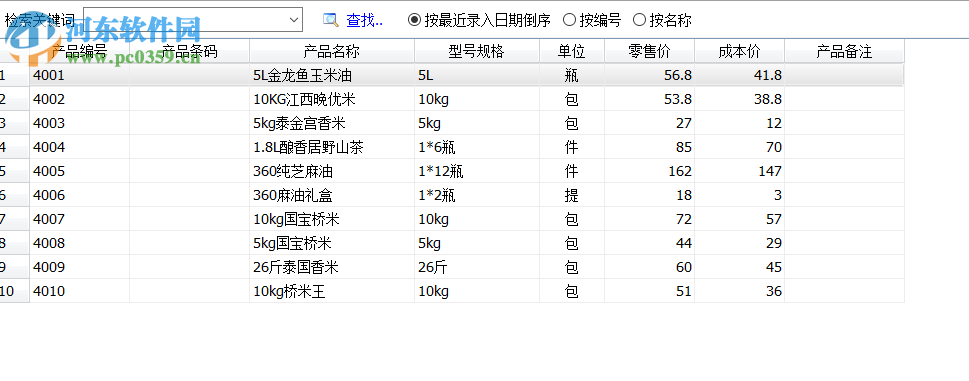Viewport: 969px width, 381px height.
Task: Click cost price 38.8
Action: (768, 99)
